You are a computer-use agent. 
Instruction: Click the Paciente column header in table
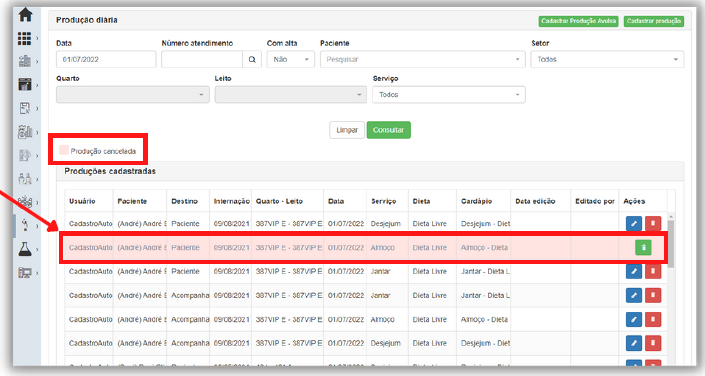[x=132, y=201]
